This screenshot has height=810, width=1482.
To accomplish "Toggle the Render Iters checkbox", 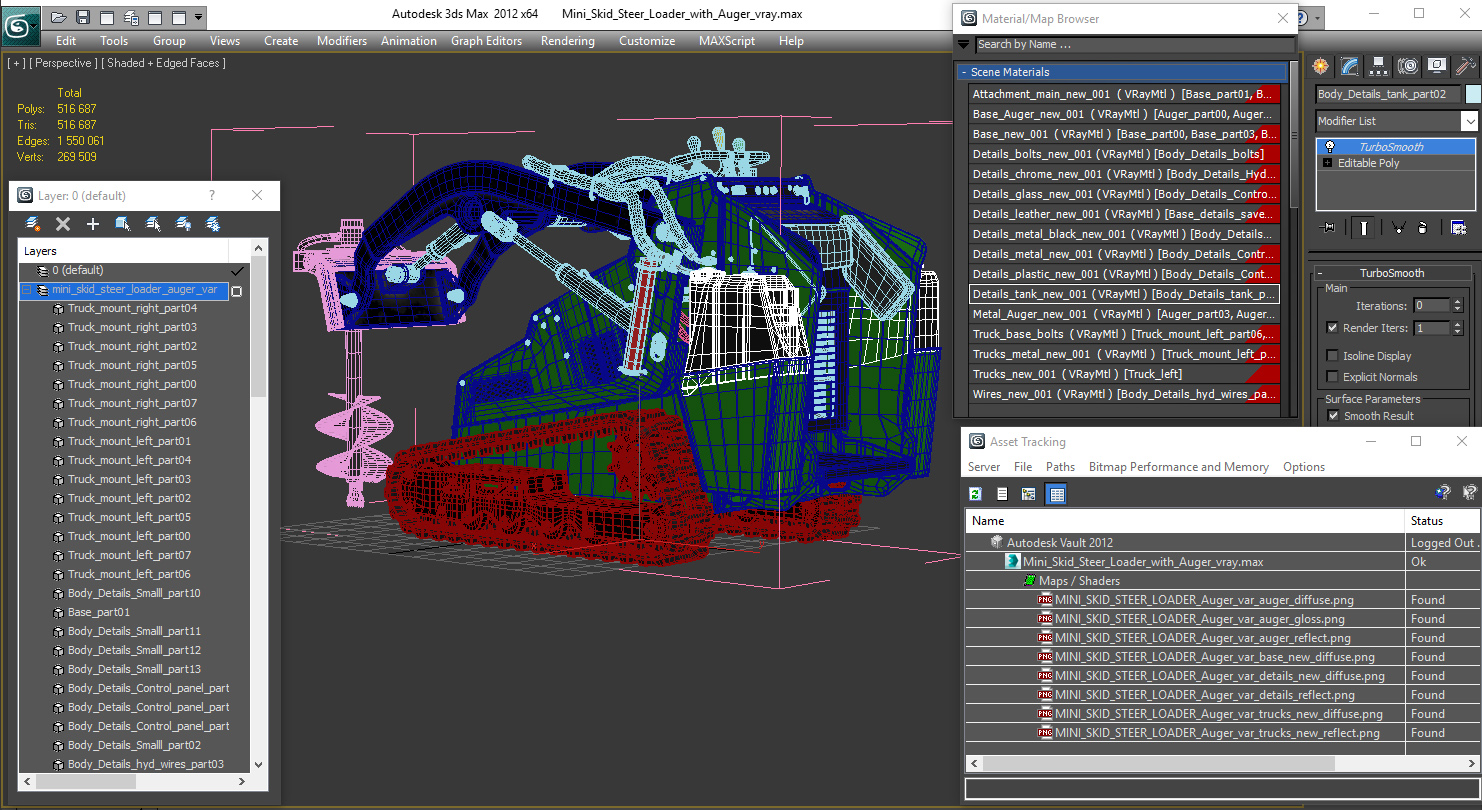I will [1332, 328].
